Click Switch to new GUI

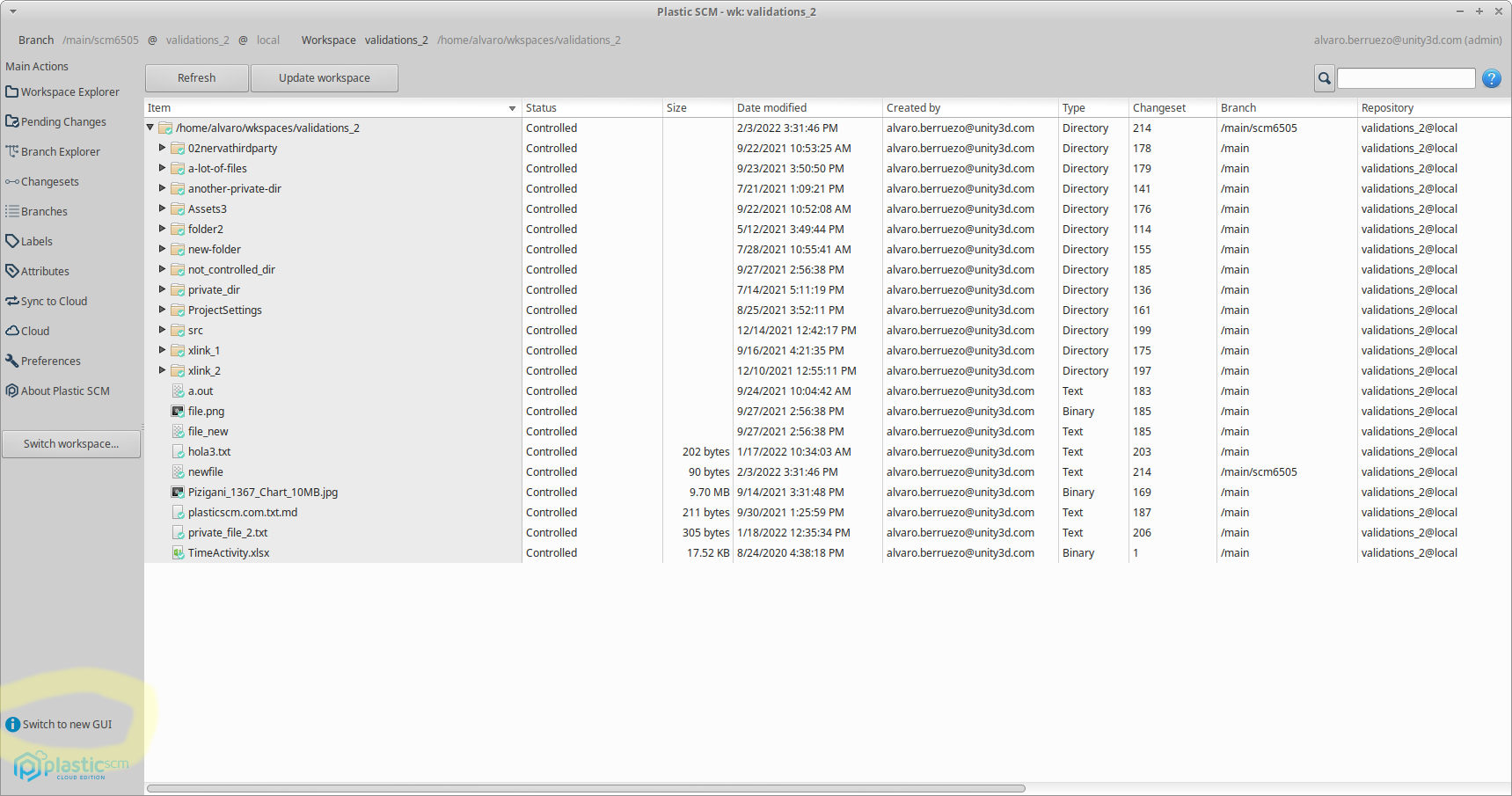coord(66,724)
